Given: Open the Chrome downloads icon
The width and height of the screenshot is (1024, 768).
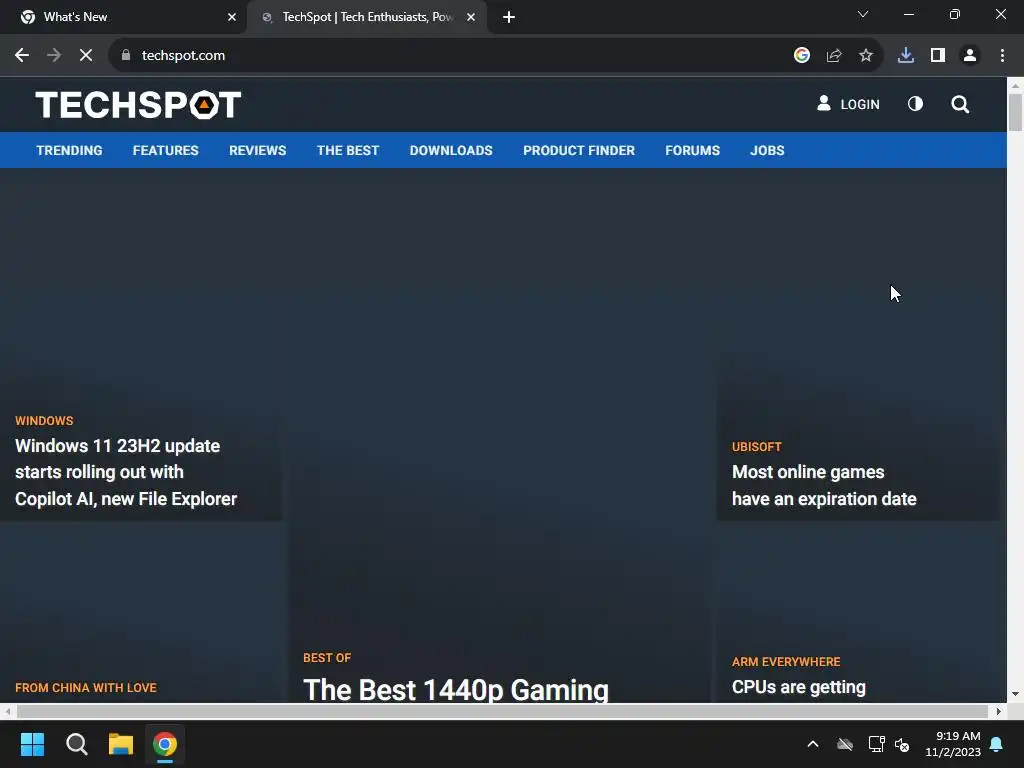Looking at the screenshot, I should [x=905, y=56].
